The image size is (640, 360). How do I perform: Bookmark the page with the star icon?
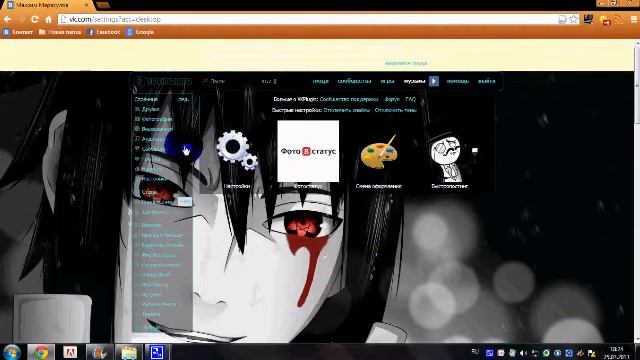click(x=574, y=19)
